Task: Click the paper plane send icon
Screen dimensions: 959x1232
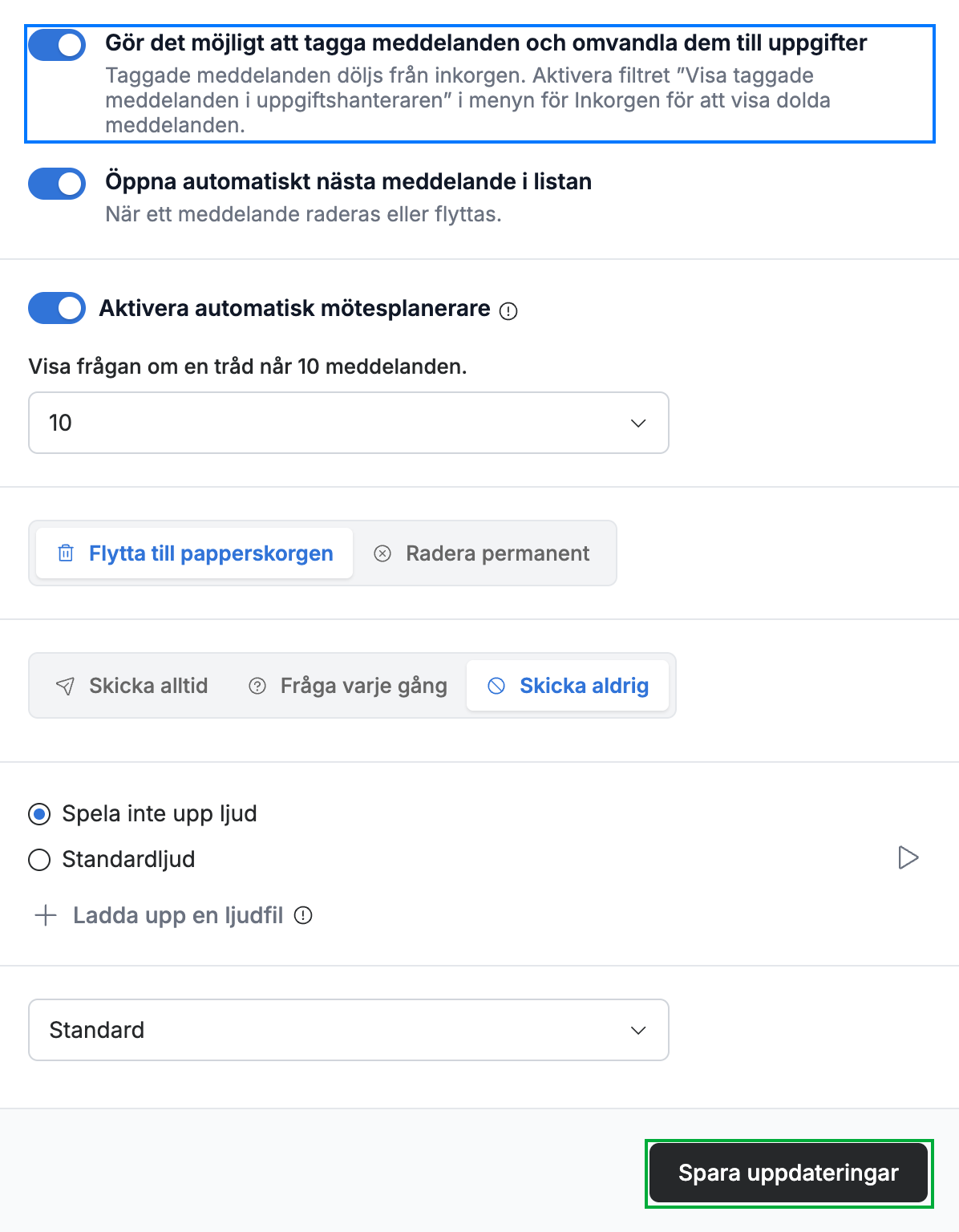Action: click(x=65, y=686)
